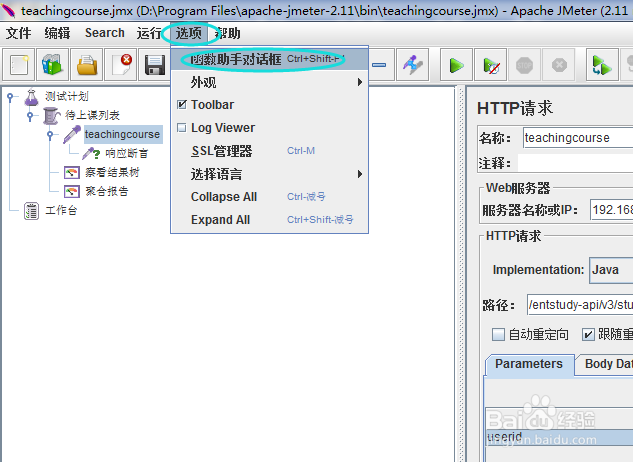Click the New test plan toolbar icon

[19, 65]
